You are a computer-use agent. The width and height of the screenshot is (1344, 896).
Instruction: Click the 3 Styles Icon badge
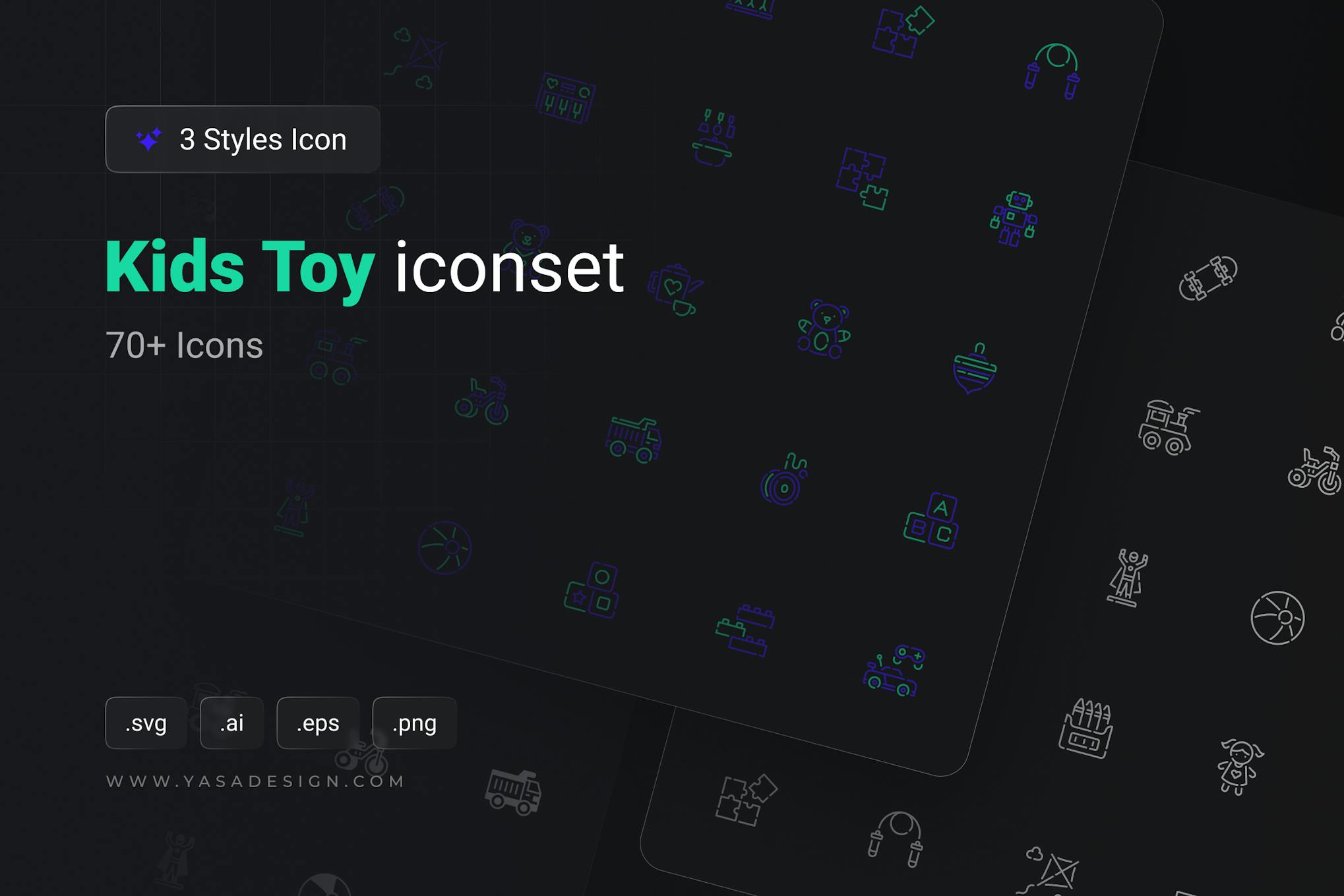pos(243,139)
